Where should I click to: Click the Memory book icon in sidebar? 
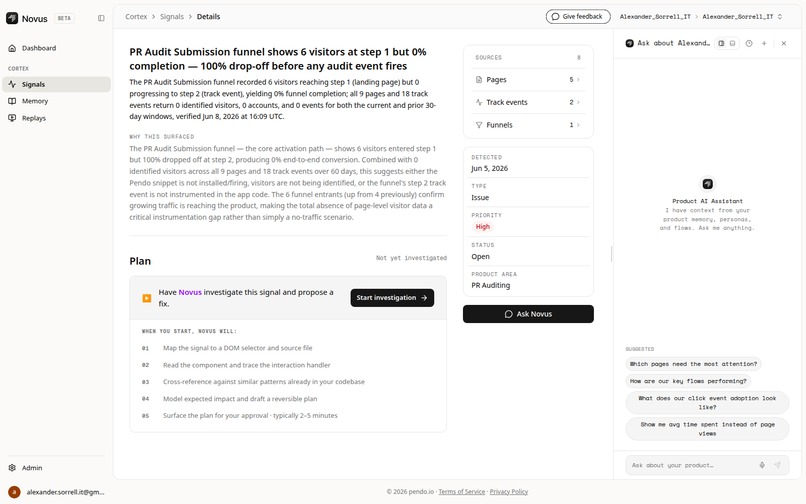(12, 101)
